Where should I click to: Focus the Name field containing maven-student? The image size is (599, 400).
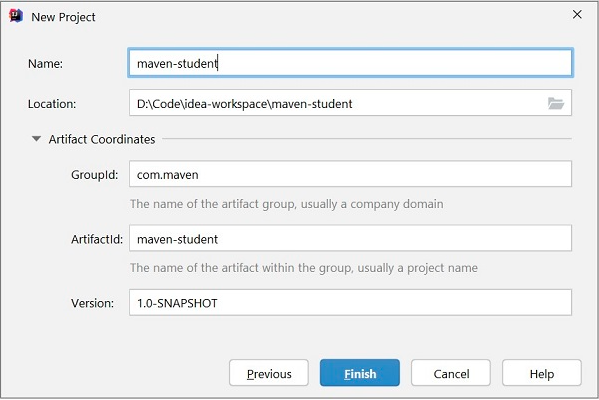click(350, 63)
